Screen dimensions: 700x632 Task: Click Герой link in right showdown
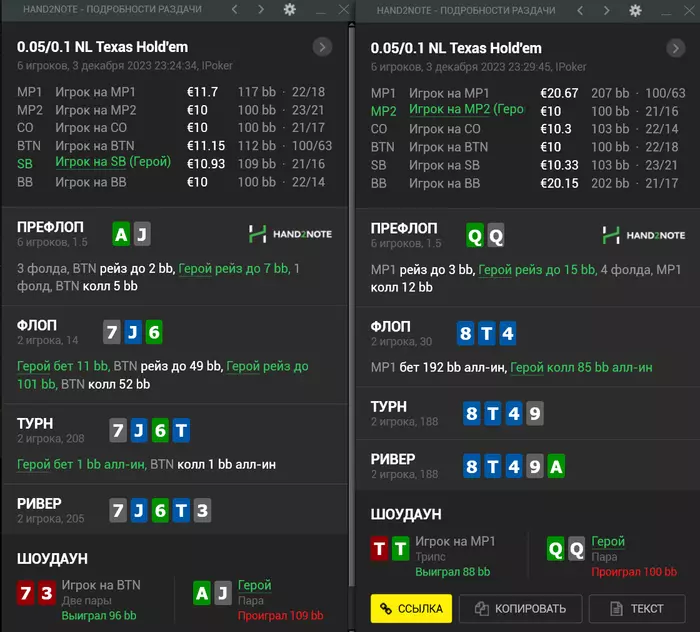[x=608, y=541]
